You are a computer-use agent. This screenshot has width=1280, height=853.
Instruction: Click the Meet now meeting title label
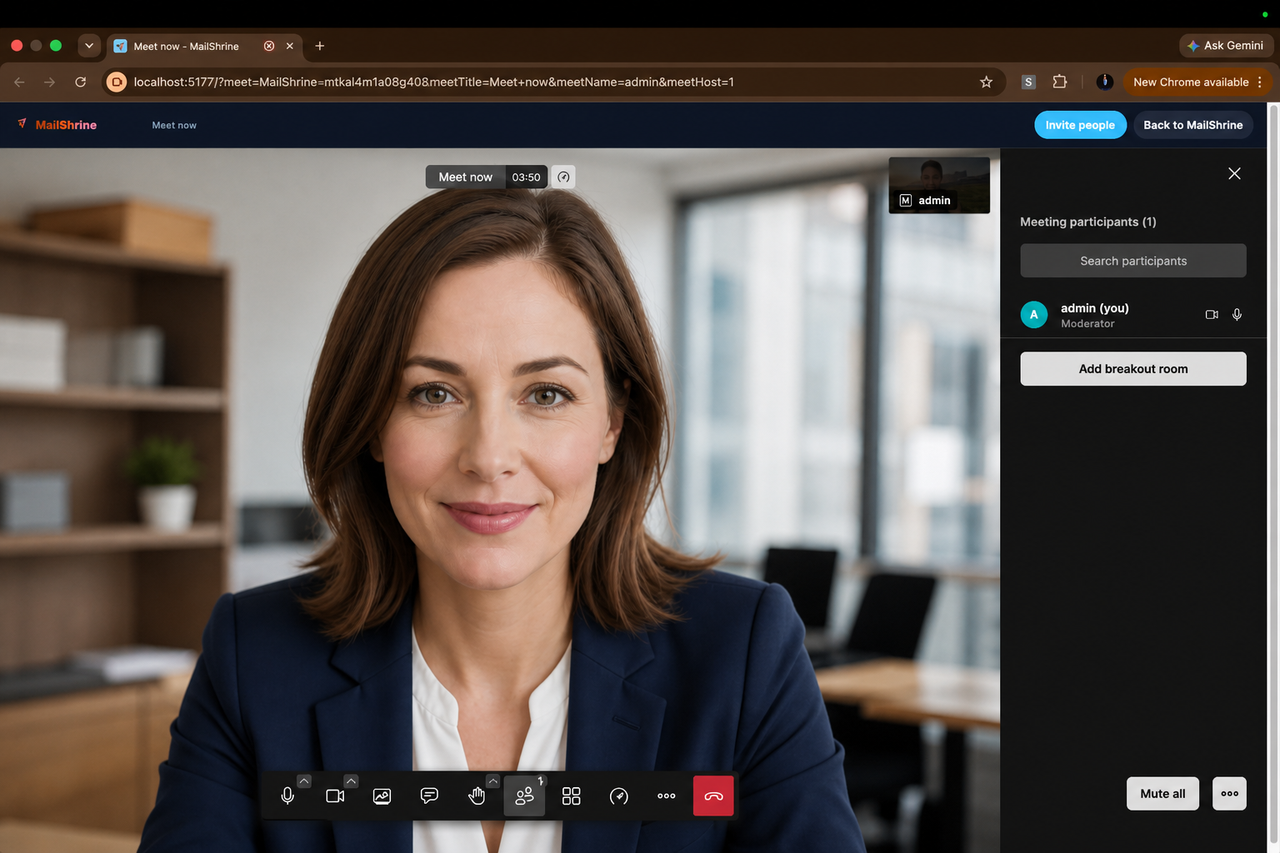tap(466, 177)
